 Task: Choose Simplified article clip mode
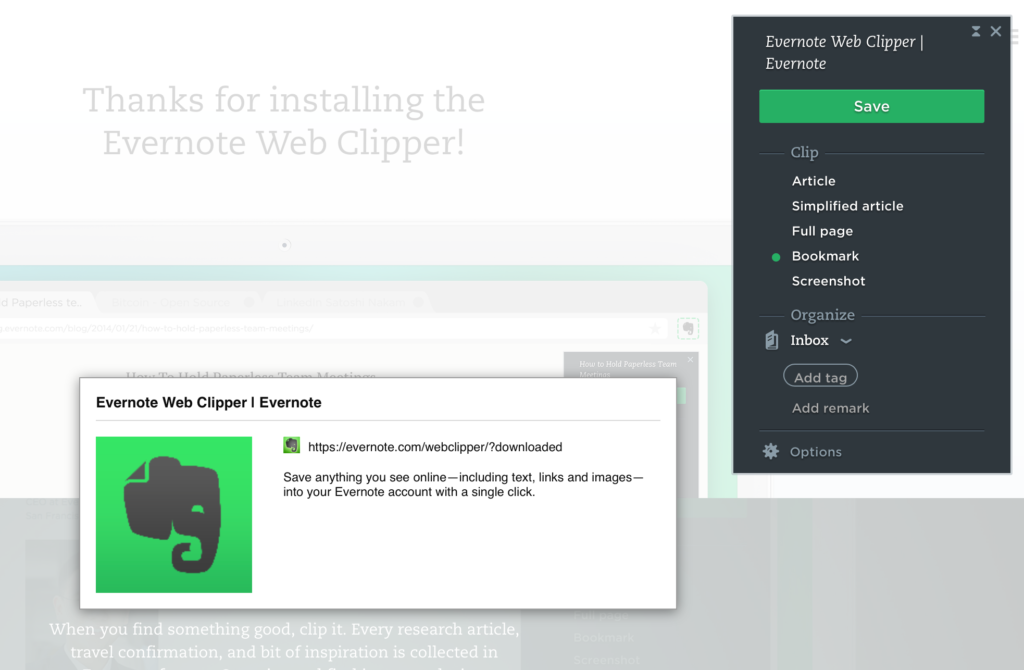847,206
